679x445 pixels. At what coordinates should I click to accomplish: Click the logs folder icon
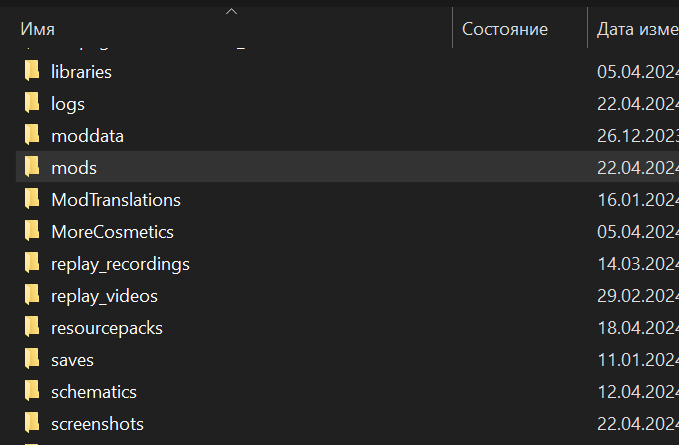pyautogui.click(x=32, y=104)
